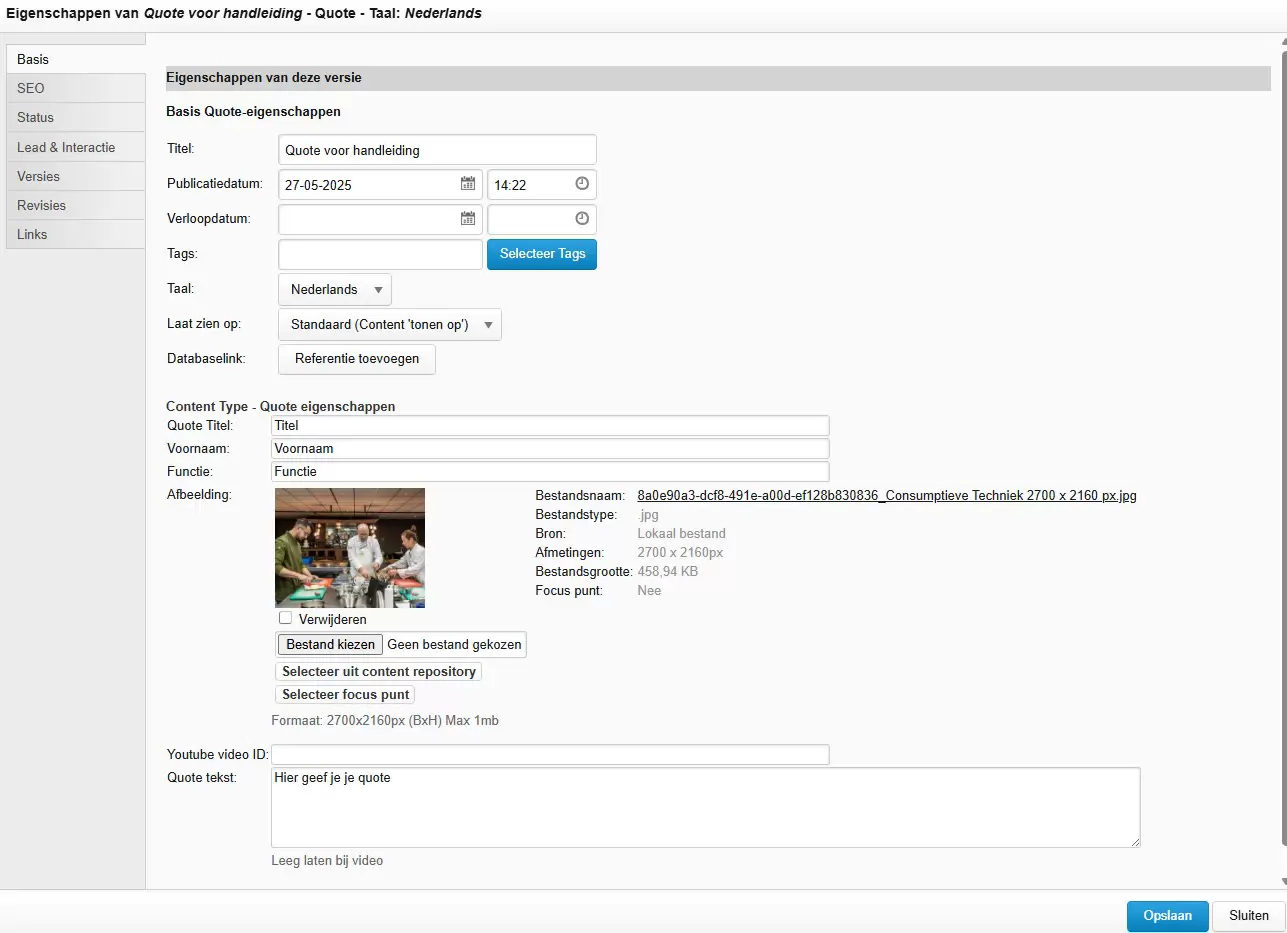Screen dimensions: 1287x933
Task: Open the Verloopdatum clock time picker
Action: (582, 218)
